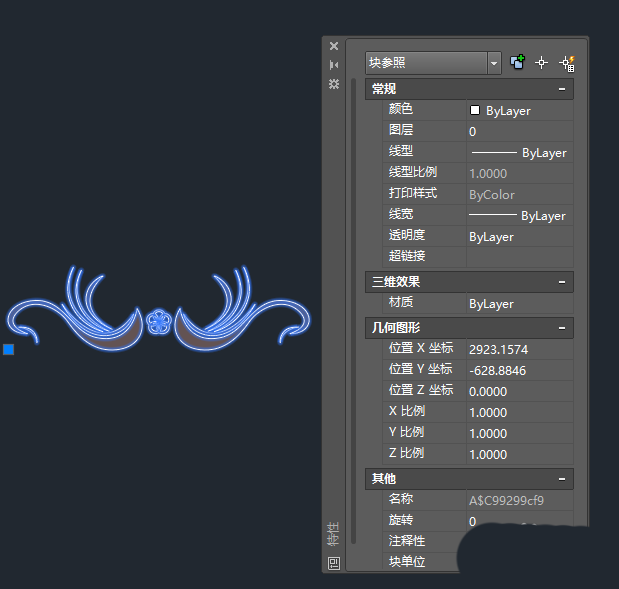The width and height of the screenshot is (619, 589).
Task: Select the 颜色 property label
Action: click(x=401, y=109)
